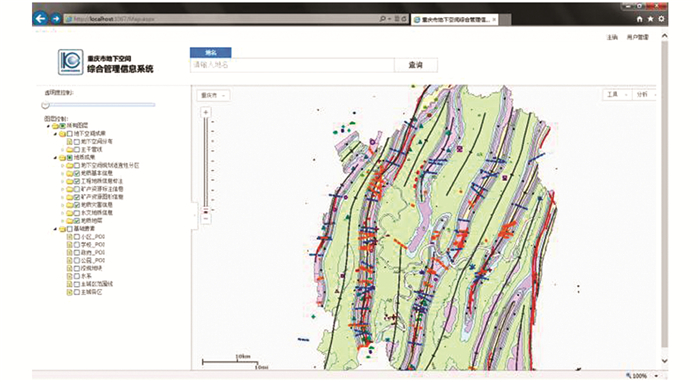Uncheck the 所有图层 root checkbox

[62, 126]
